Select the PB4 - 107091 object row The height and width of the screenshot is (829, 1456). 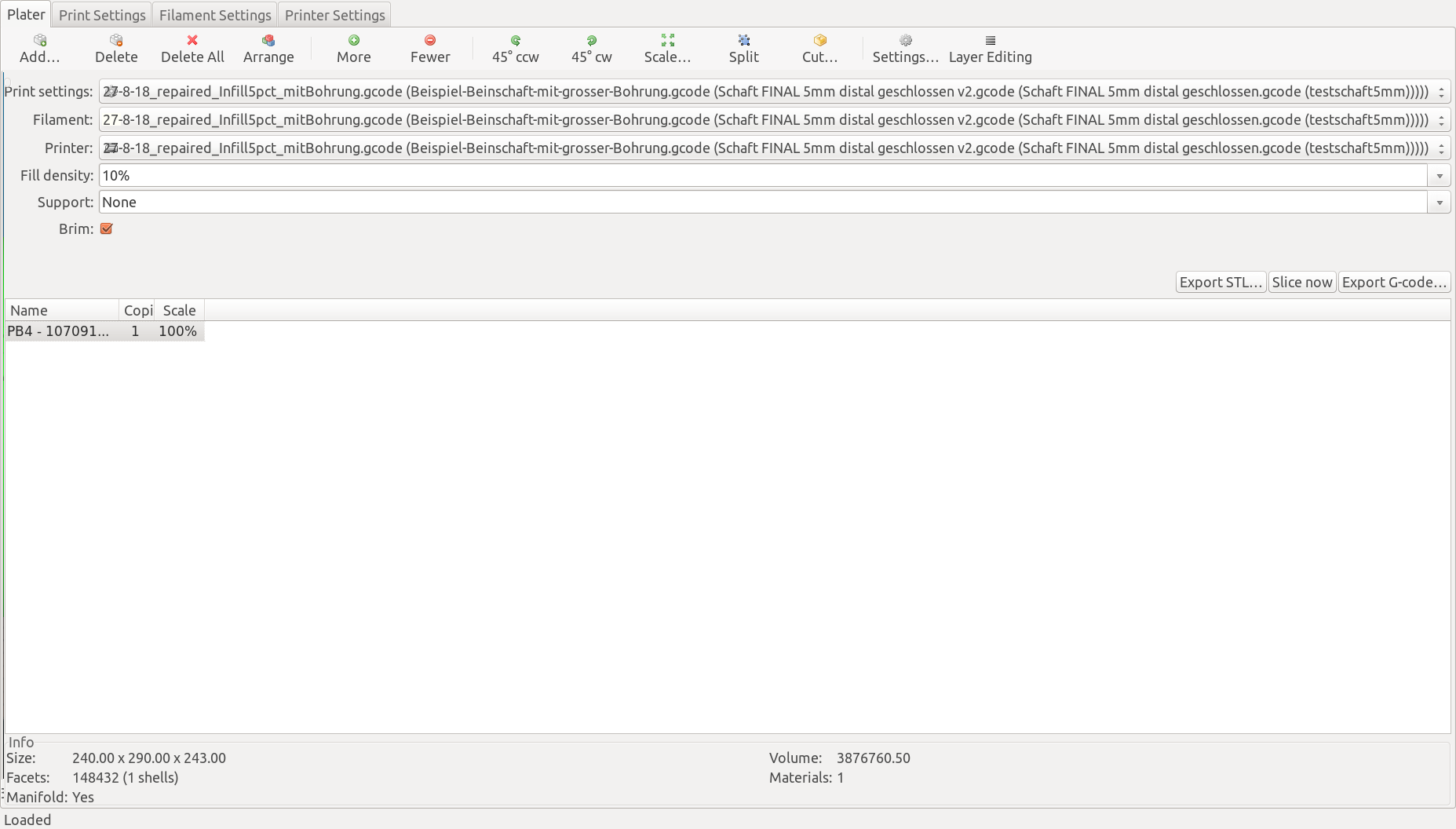click(104, 331)
